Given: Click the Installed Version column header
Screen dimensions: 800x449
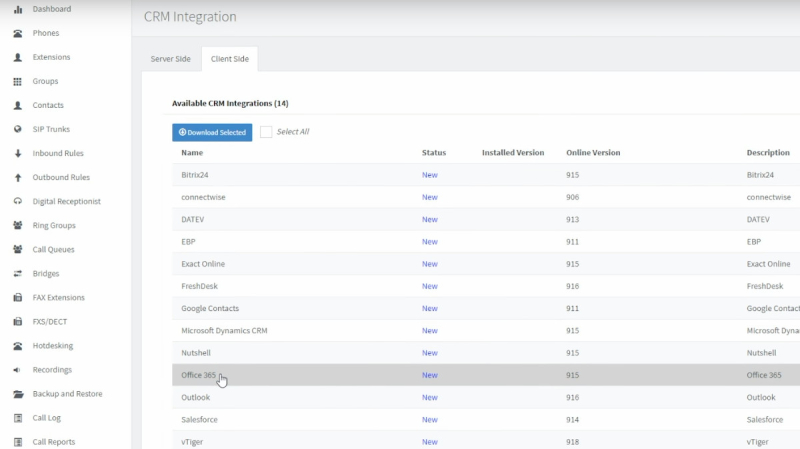Looking at the screenshot, I should coord(513,153).
